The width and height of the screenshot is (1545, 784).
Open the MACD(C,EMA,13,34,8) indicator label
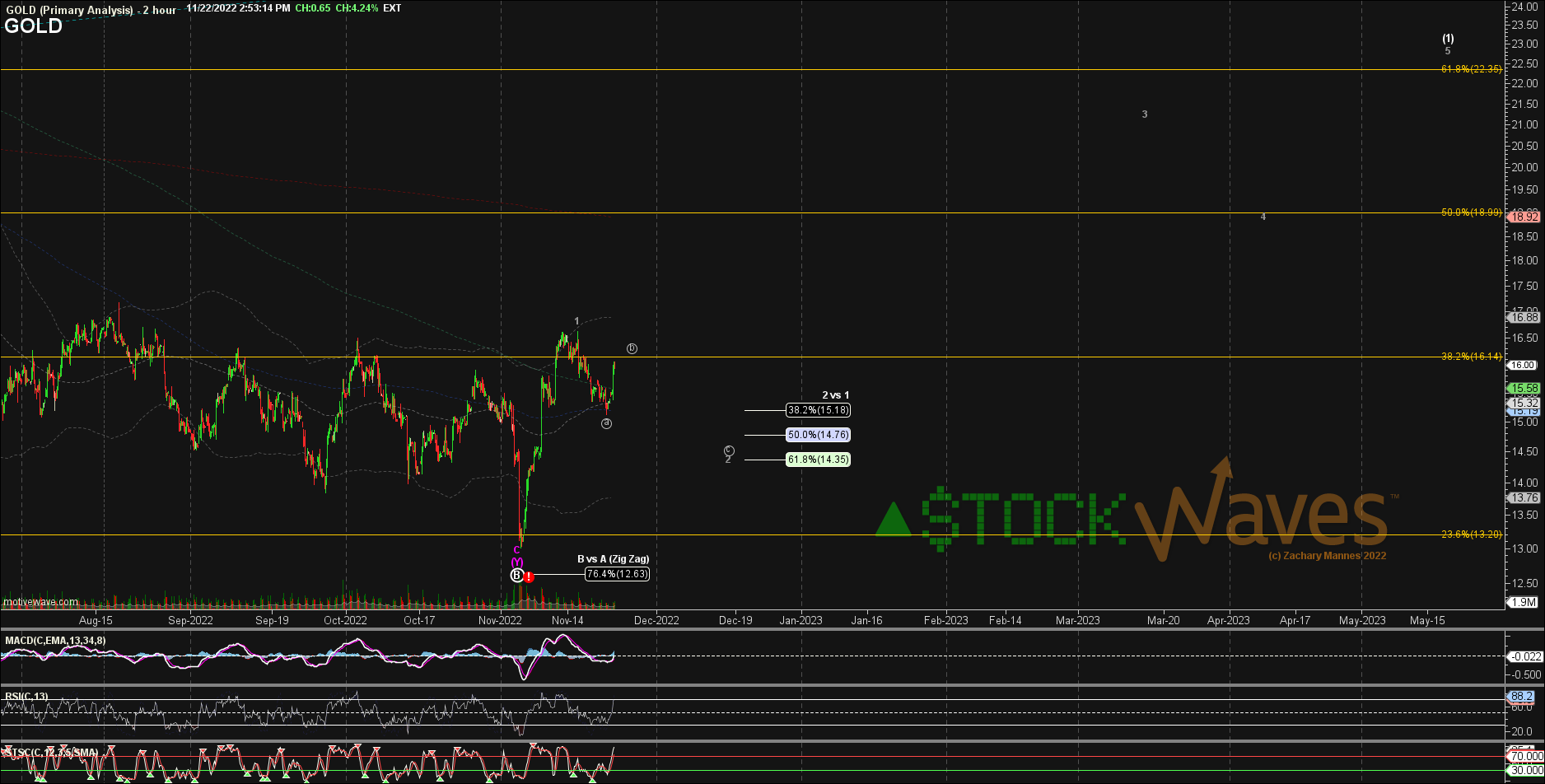tap(55, 641)
